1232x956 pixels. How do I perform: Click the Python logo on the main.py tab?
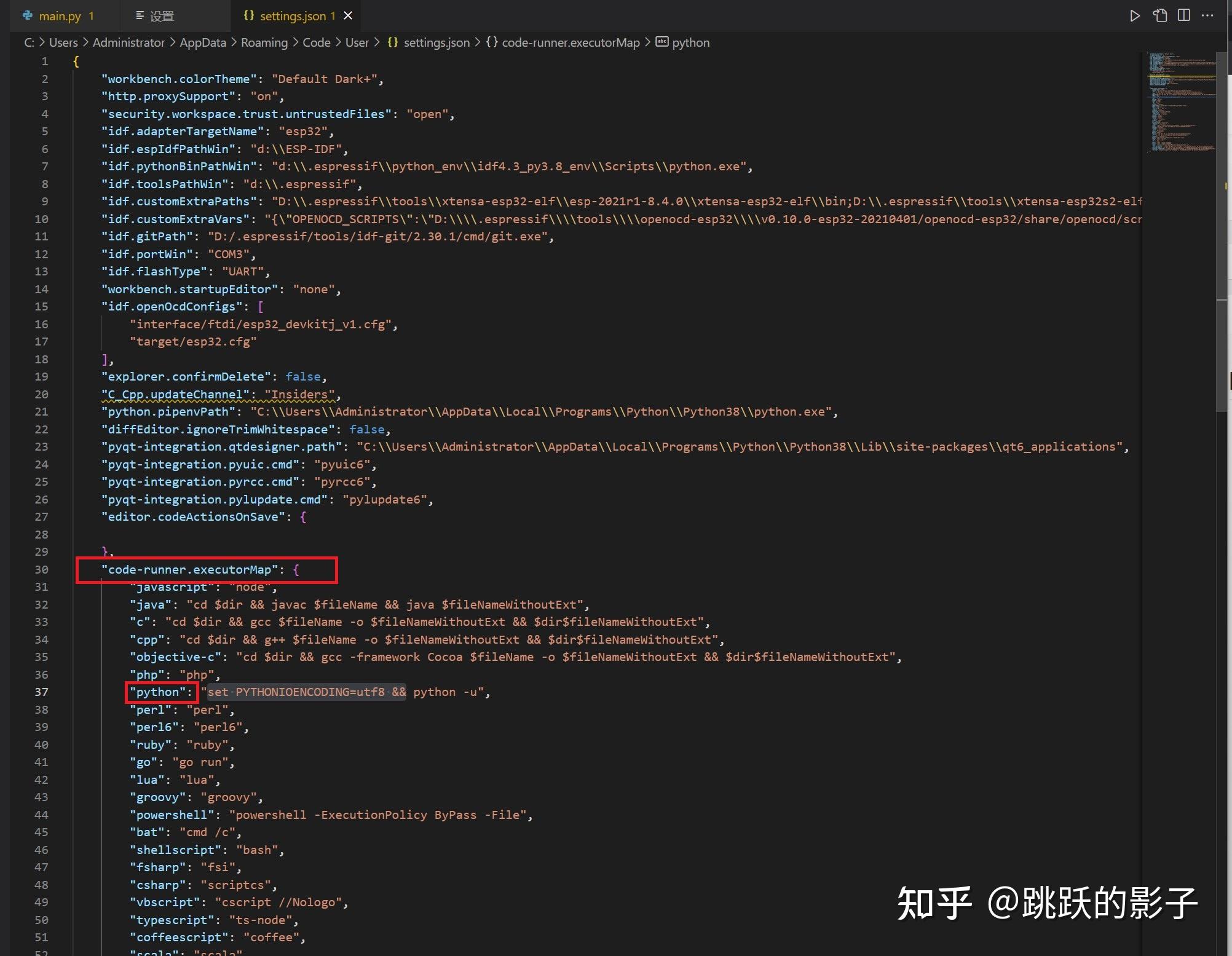click(x=27, y=15)
